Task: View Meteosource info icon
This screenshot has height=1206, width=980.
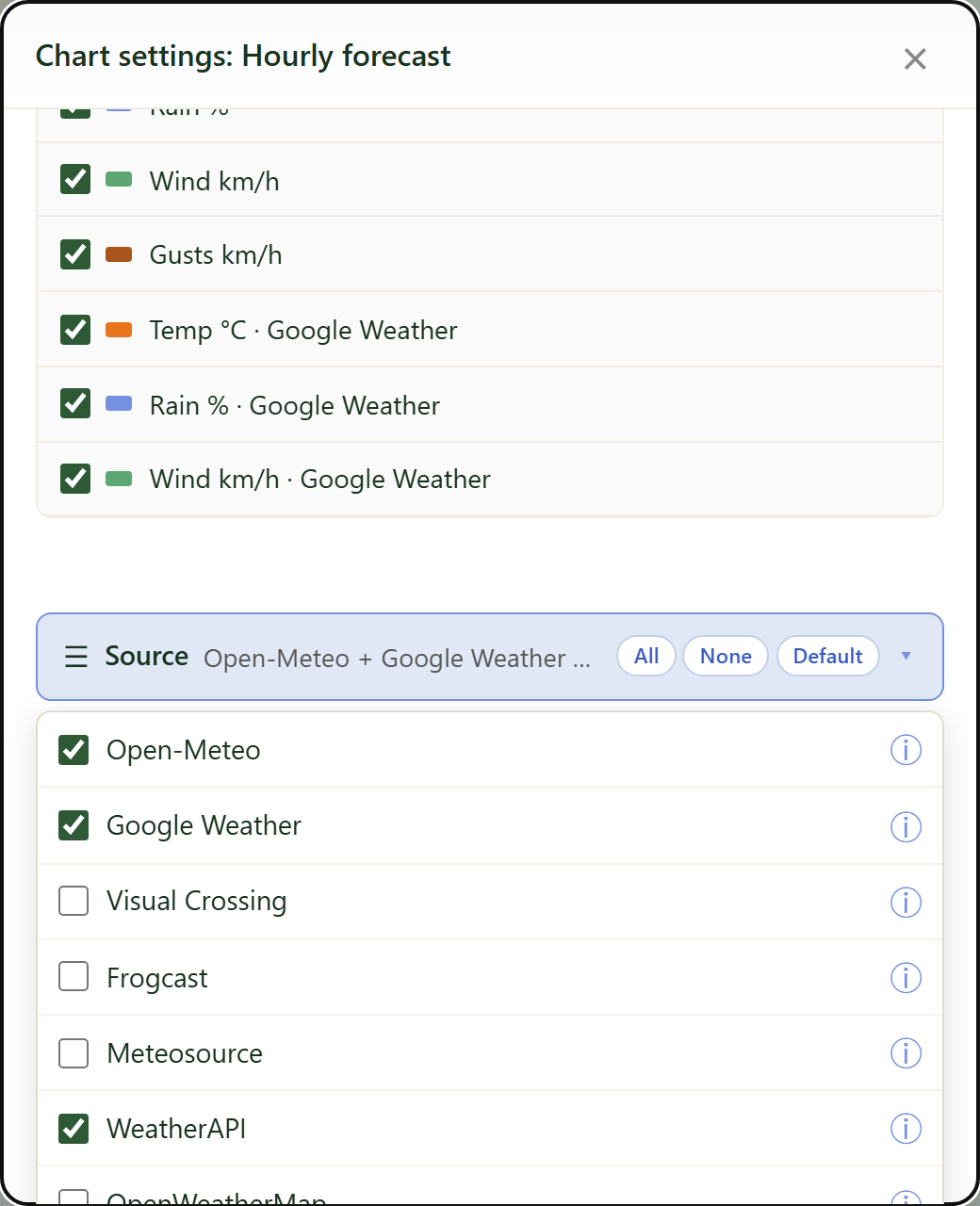Action: 906,1052
